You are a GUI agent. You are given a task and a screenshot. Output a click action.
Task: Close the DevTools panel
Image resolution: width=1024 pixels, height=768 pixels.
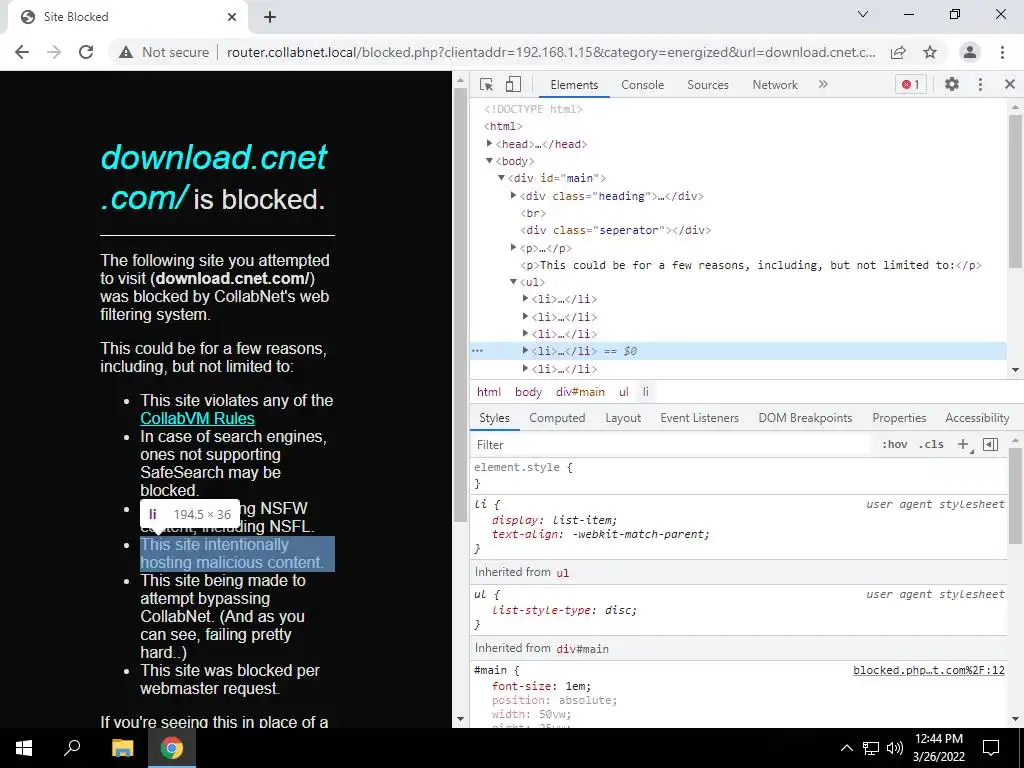point(1010,84)
